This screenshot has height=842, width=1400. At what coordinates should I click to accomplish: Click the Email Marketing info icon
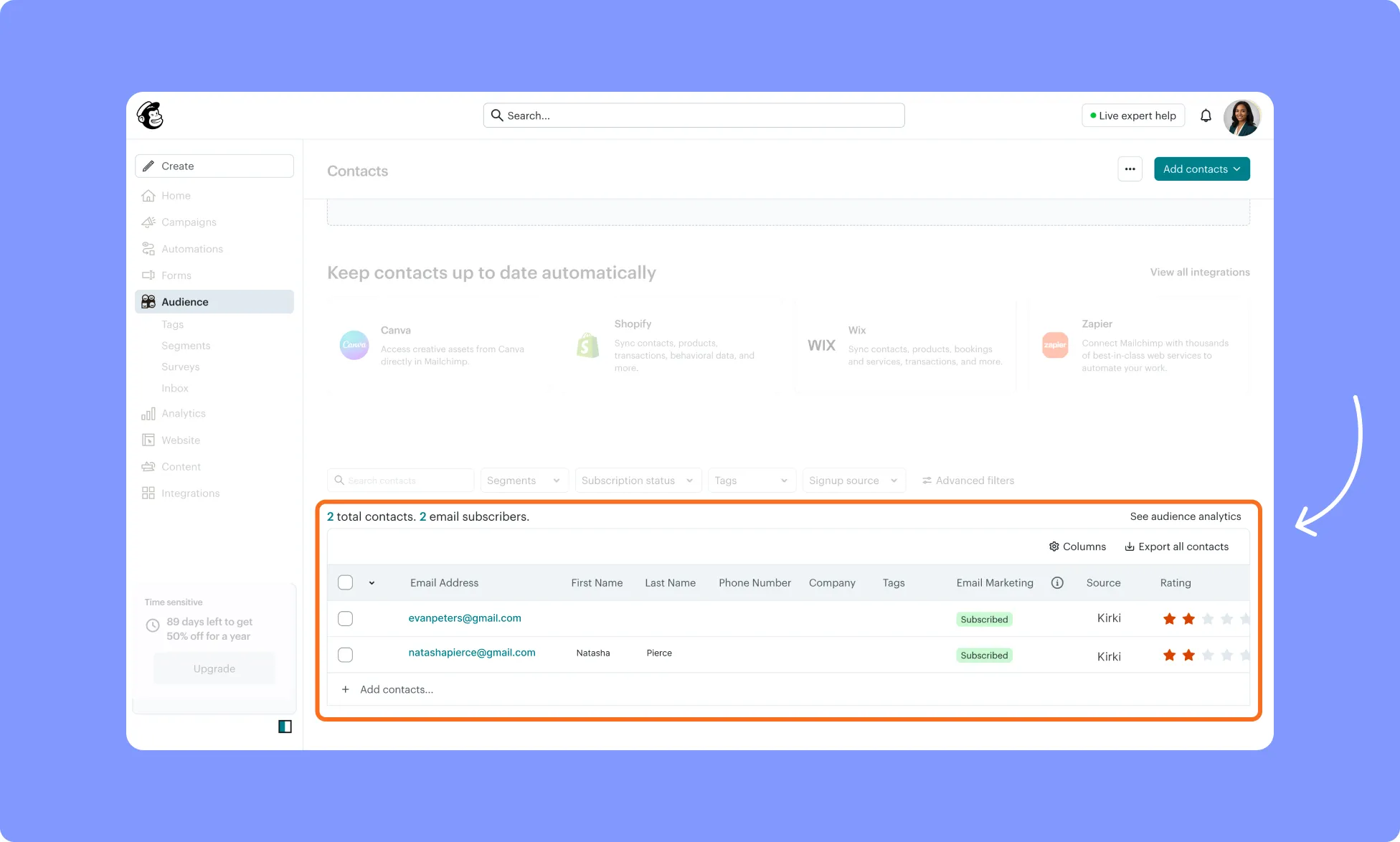pyautogui.click(x=1057, y=583)
